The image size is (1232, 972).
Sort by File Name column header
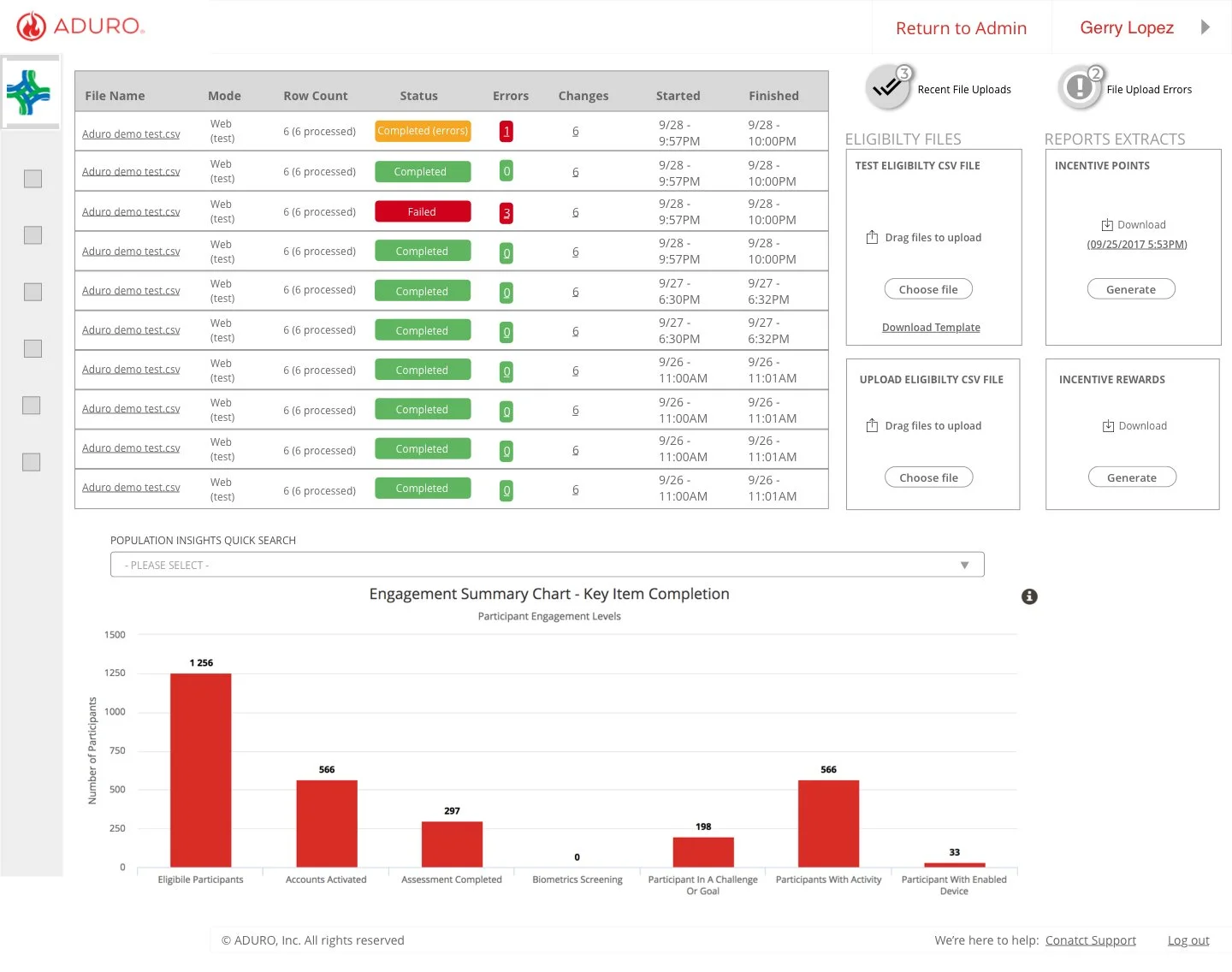115,96
